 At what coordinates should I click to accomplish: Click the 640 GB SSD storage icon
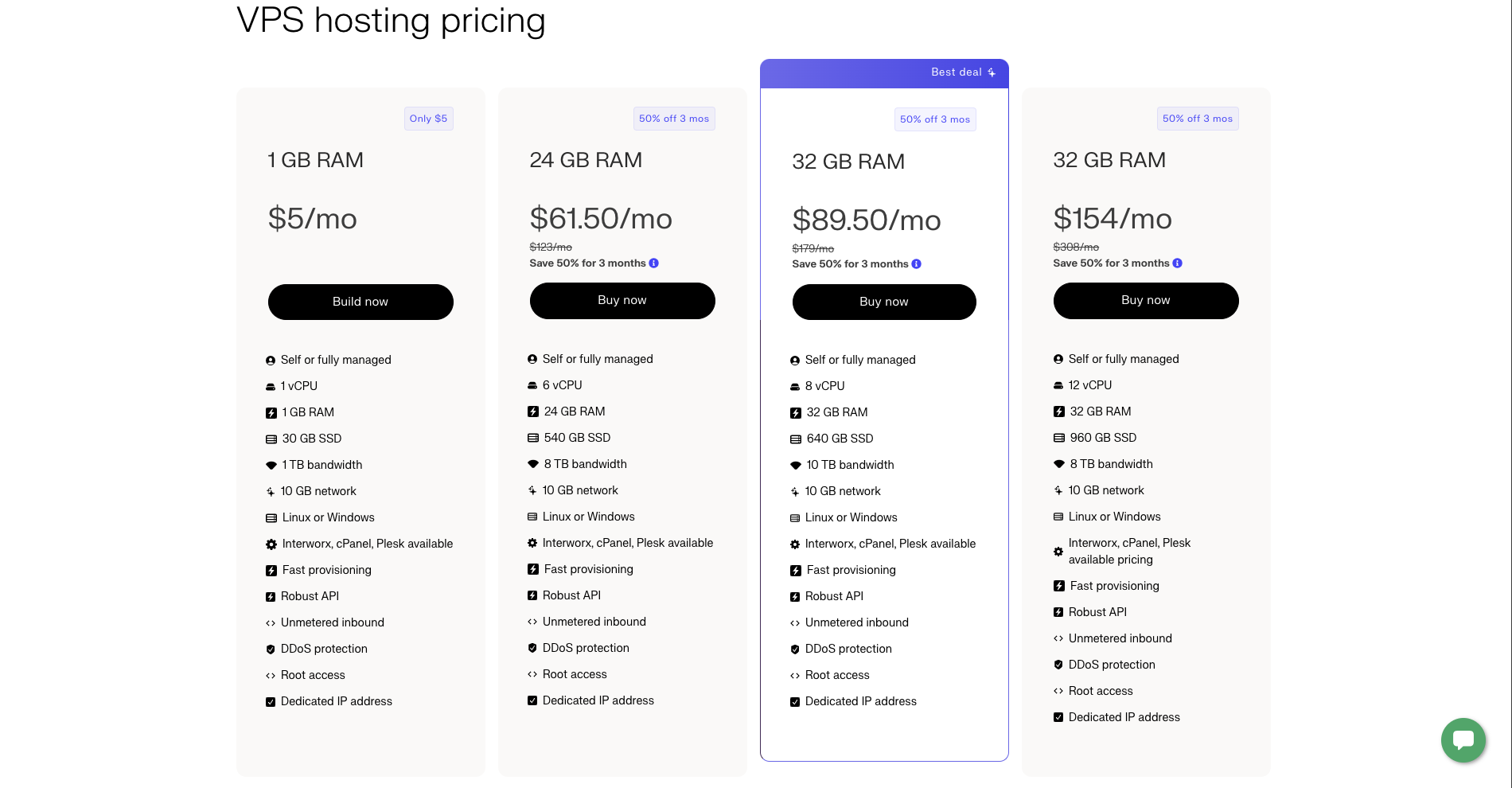795,439
